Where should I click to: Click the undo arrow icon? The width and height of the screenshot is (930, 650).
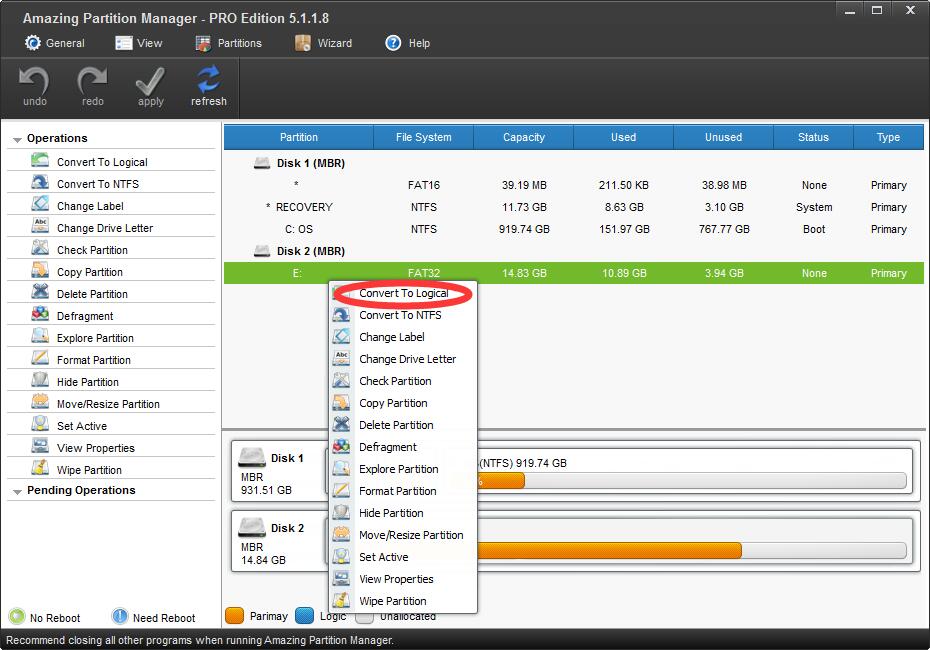(34, 80)
